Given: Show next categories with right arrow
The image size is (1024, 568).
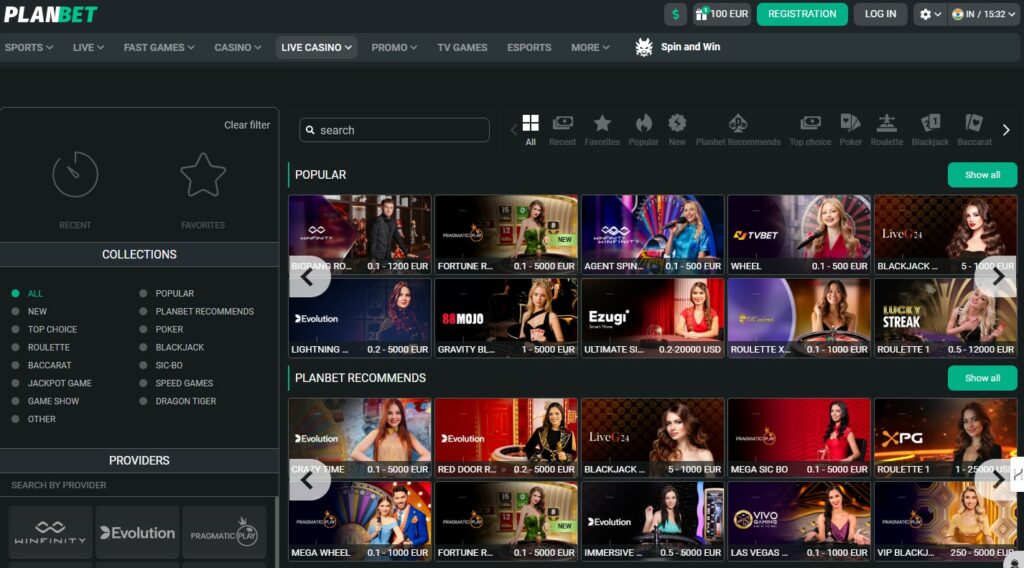Looking at the screenshot, I should coord(1006,130).
